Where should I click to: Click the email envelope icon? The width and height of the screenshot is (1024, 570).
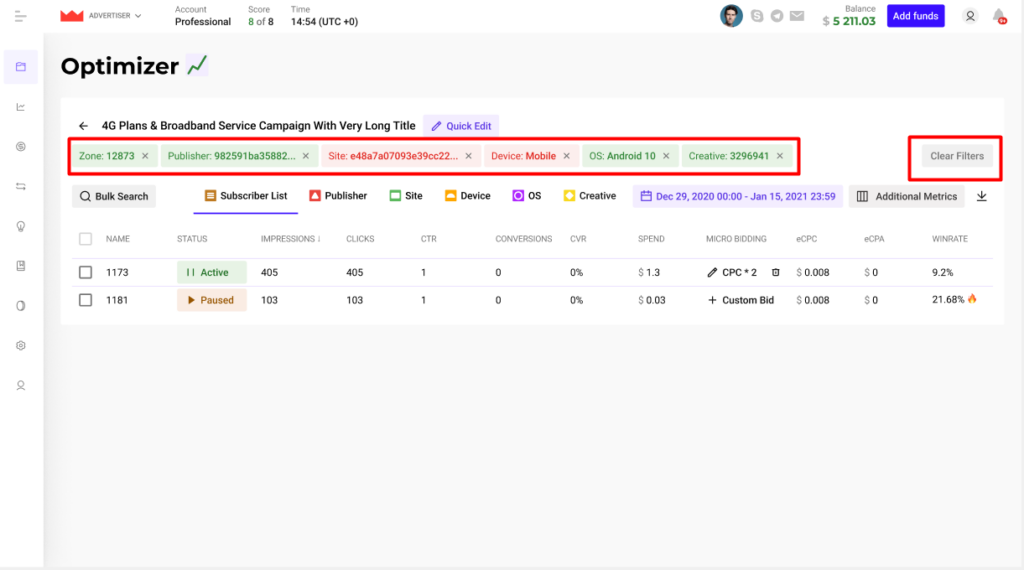[797, 16]
